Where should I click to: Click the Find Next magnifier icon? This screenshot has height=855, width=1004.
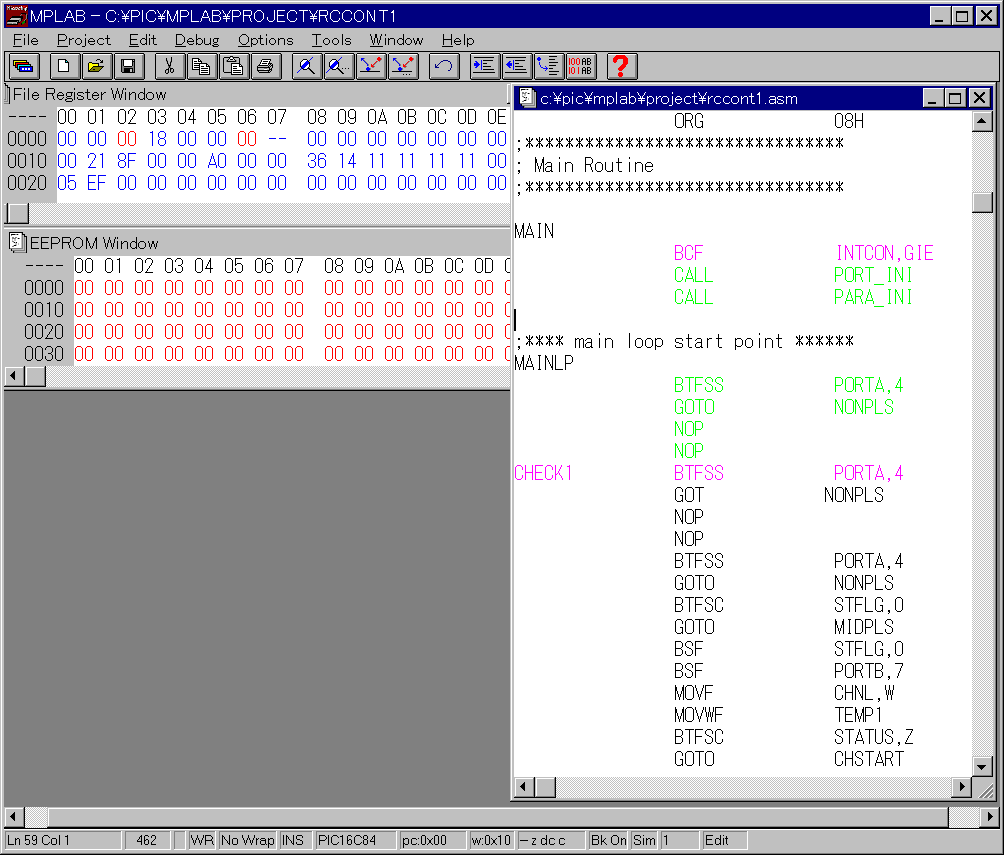click(338, 66)
